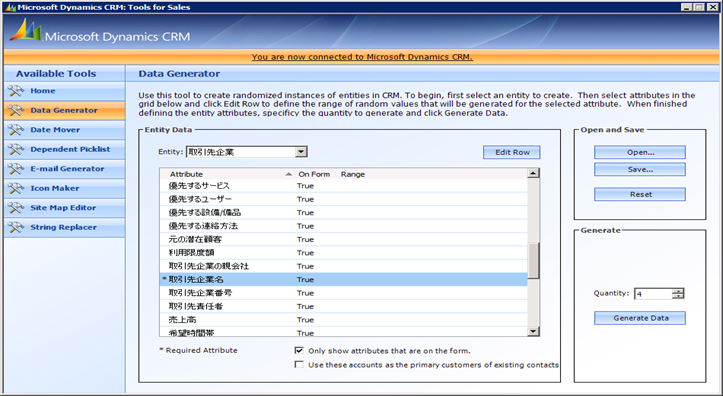Open the Entity dropdown list

301,152
